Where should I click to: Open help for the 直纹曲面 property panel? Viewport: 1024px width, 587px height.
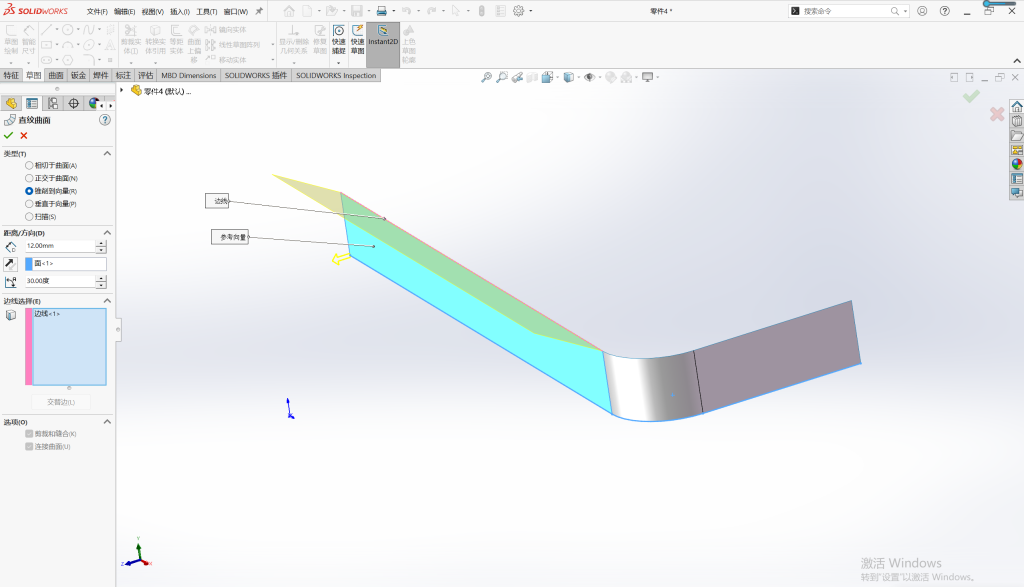[104, 120]
